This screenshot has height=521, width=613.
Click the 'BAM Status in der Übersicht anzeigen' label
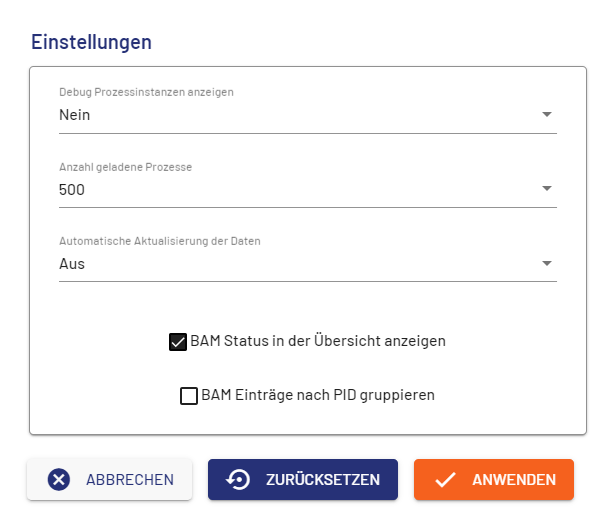click(x=318, y=341)
